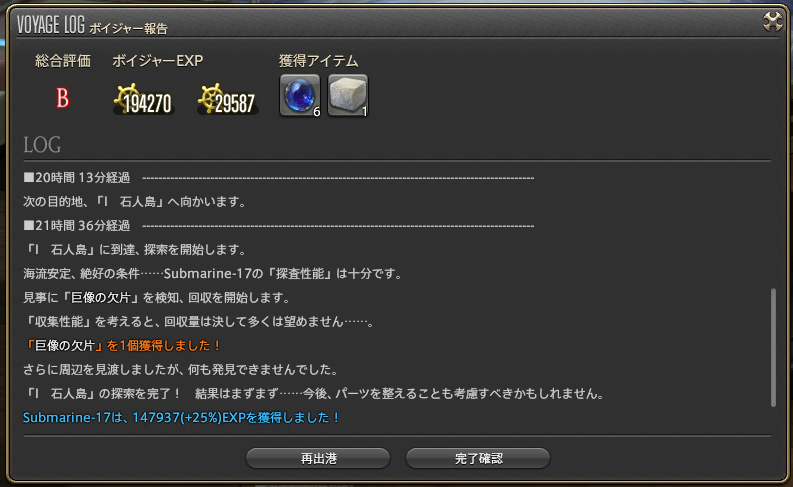This screenshot has width=793, height=487.
Task: Click the LOG section heading
Action: click(x=42, y=145)
